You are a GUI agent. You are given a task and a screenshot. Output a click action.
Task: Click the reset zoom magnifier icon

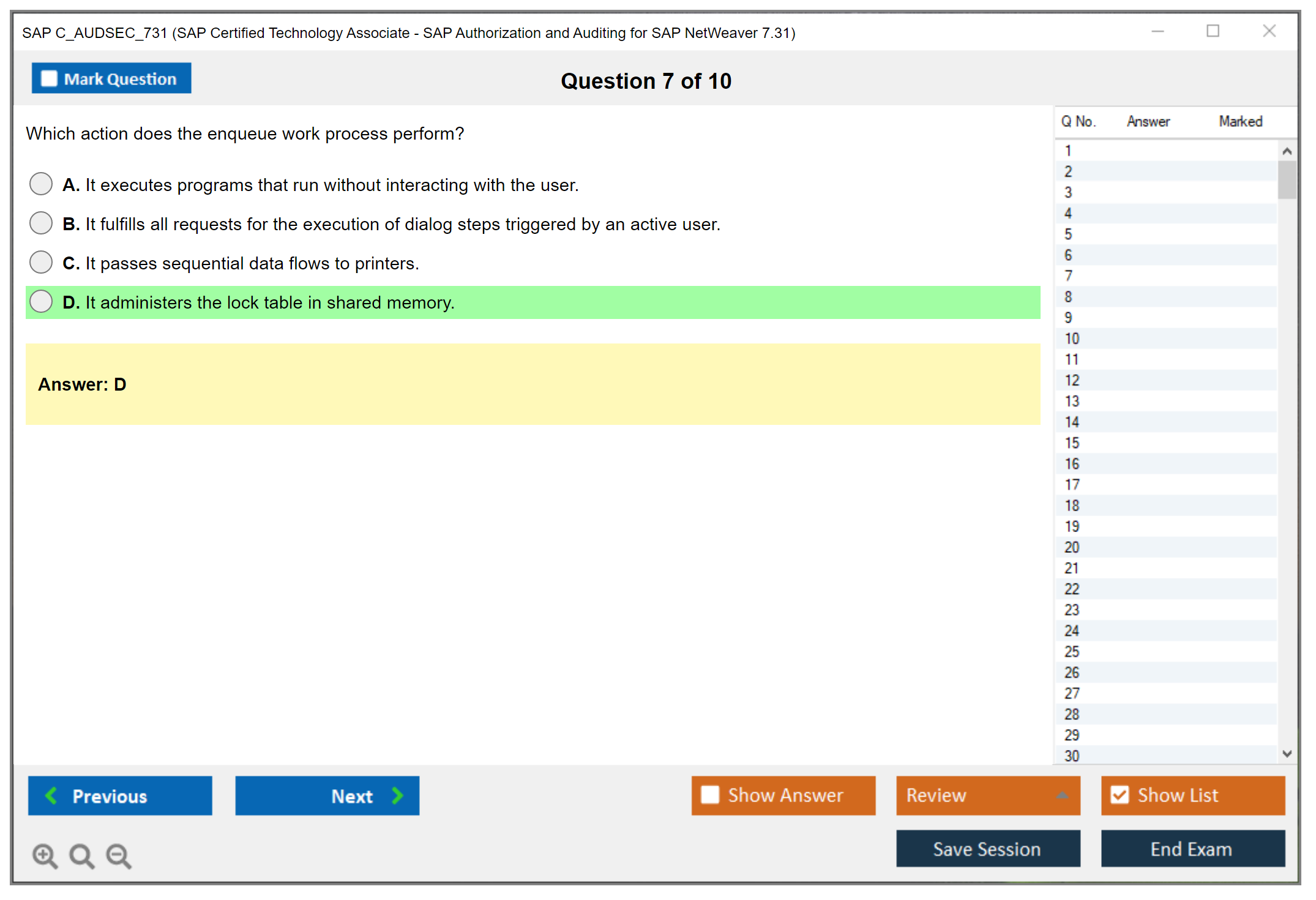(81, 855)
